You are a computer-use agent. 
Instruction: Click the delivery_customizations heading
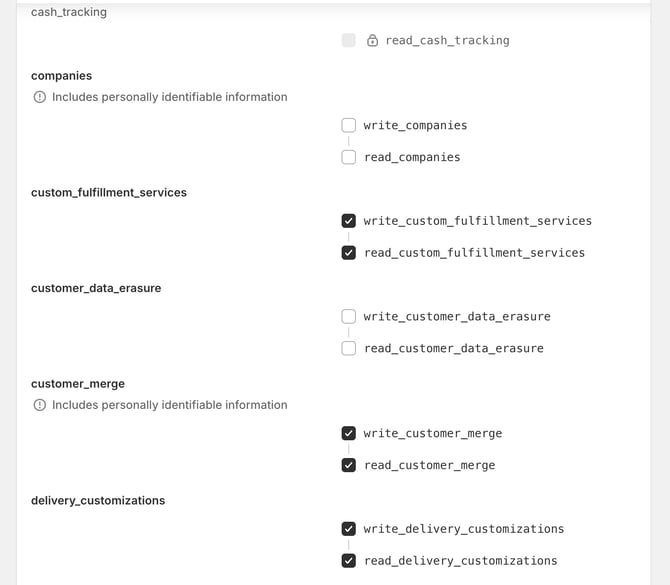coord(98,500)
